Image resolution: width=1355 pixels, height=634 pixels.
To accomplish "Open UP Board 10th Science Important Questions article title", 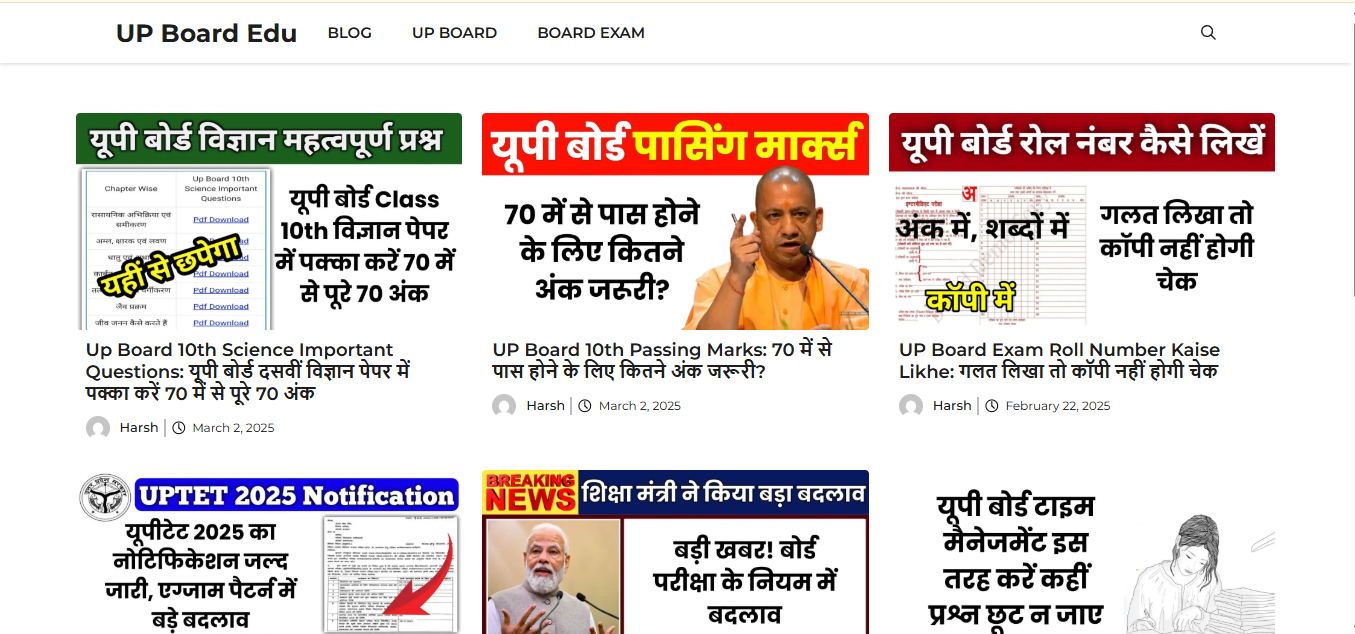I will 249,372.
